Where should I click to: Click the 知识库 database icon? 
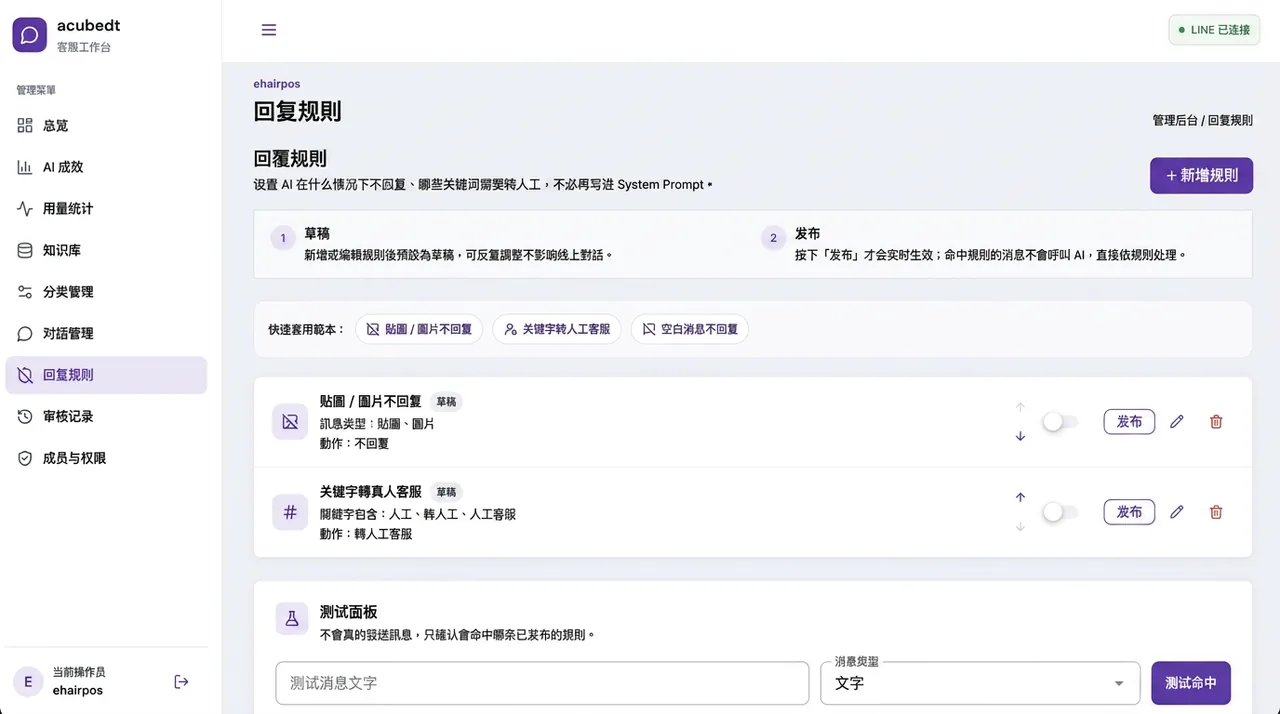pyautogui.click(x=25, y=250)
